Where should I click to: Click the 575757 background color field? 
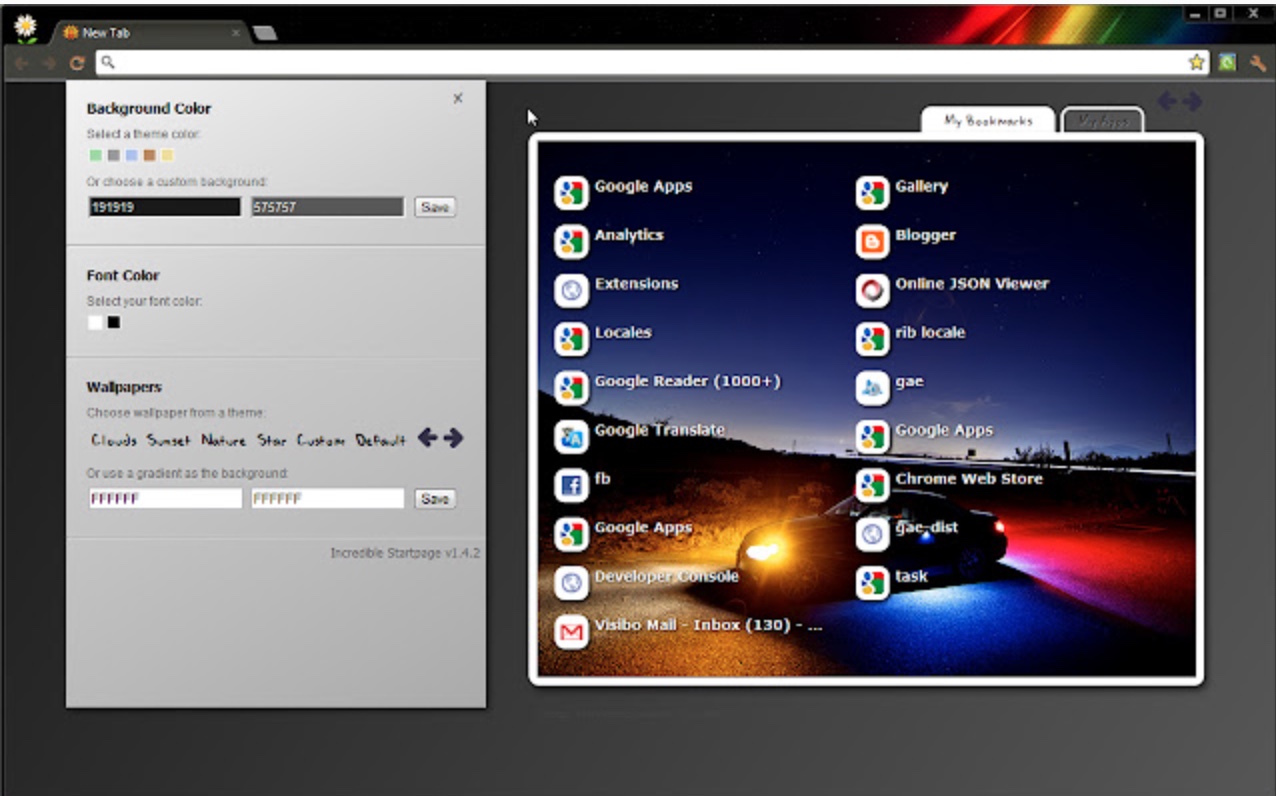(327, 207)
